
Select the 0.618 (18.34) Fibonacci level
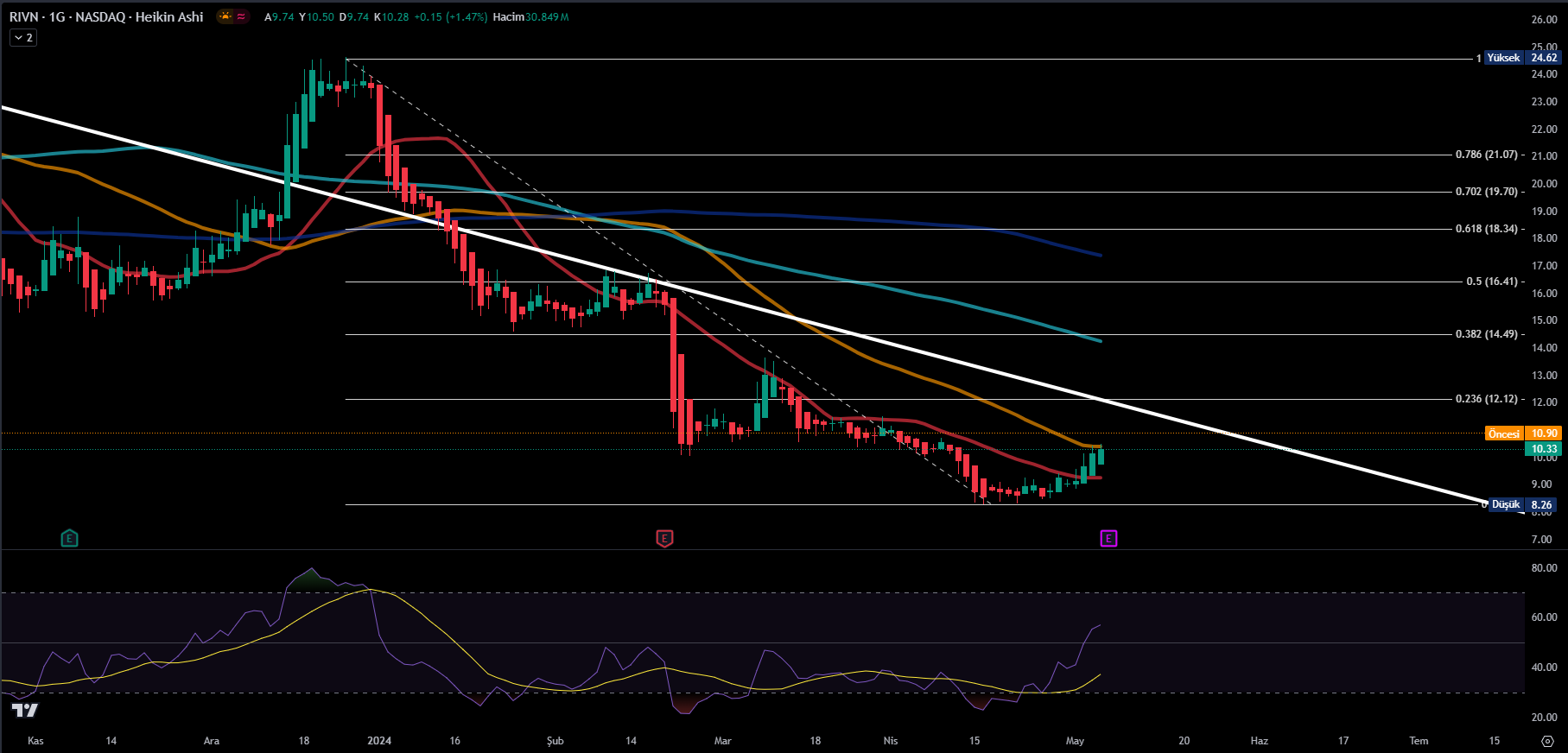(1487, 229)
